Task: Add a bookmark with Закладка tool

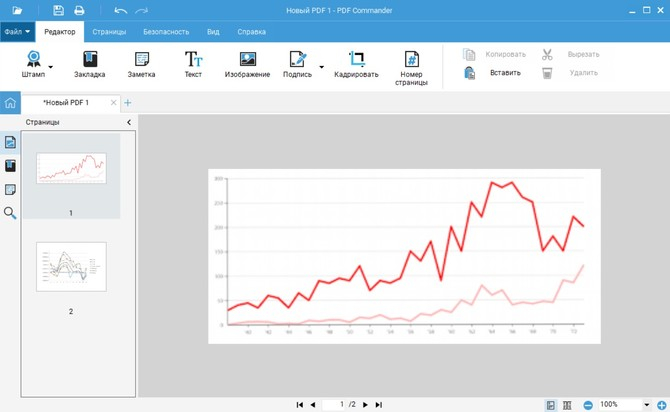Action: 90,64
